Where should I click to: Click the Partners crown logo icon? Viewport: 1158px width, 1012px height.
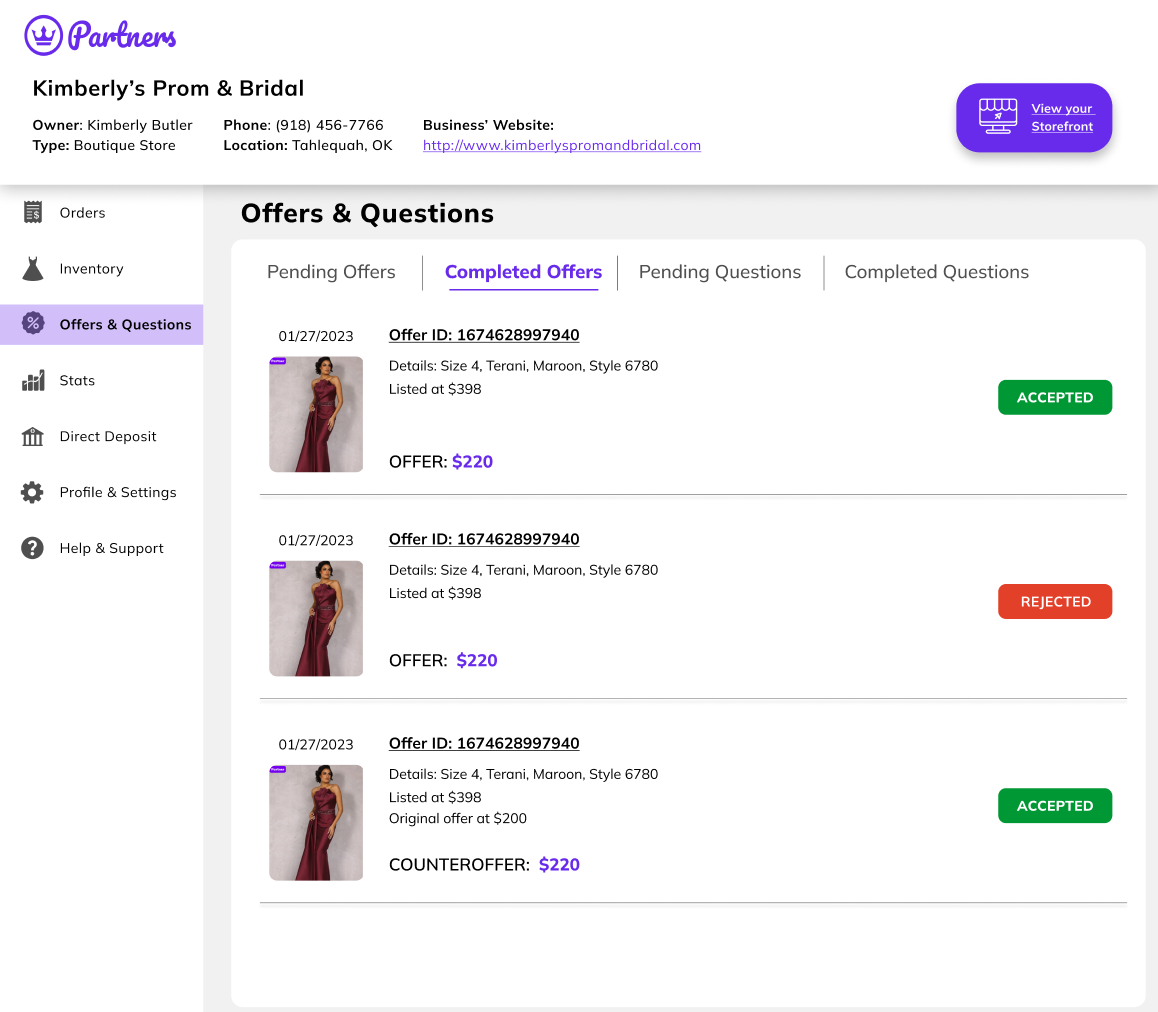44,35
